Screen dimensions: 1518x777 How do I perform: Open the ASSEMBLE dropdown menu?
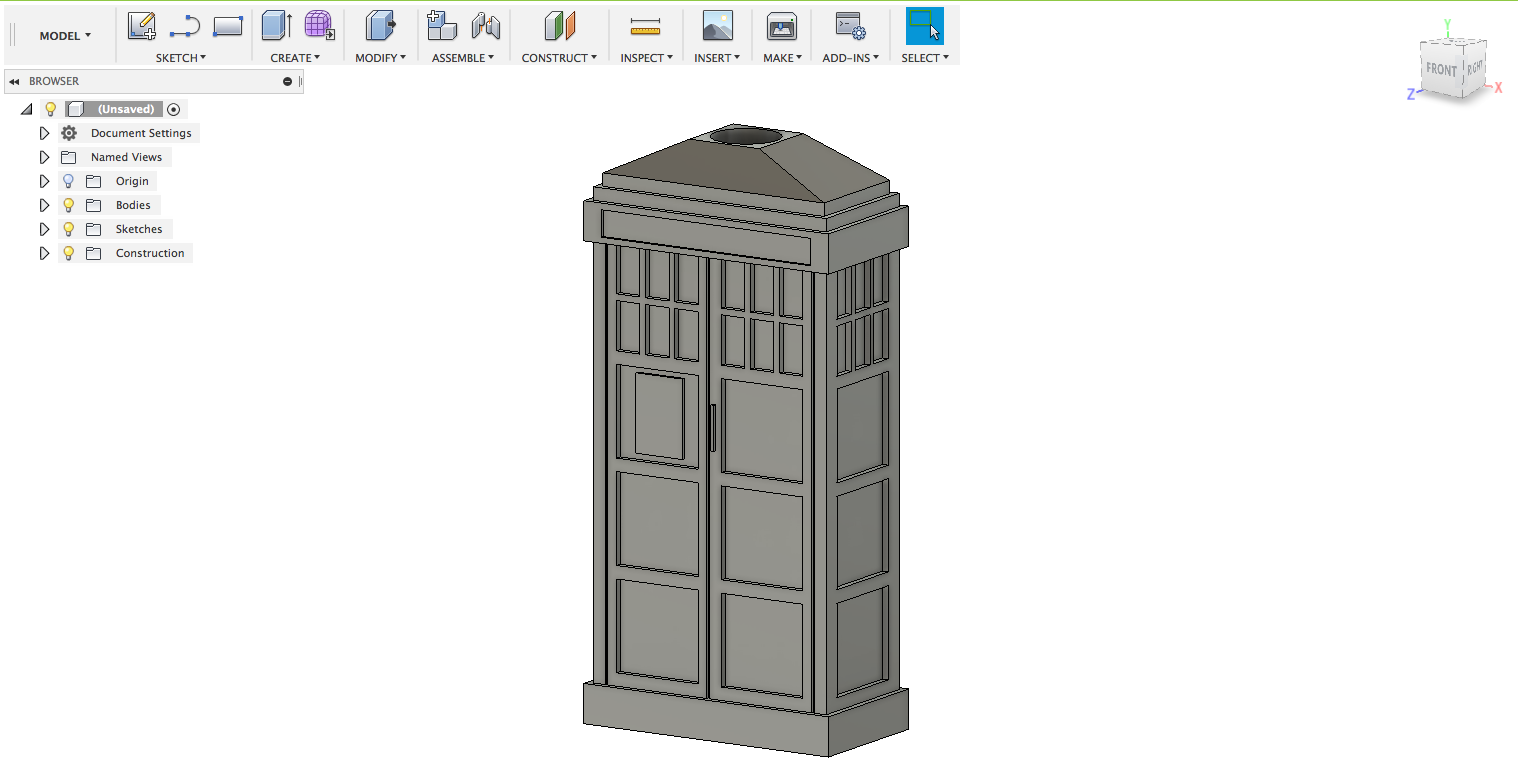(463, 58)
